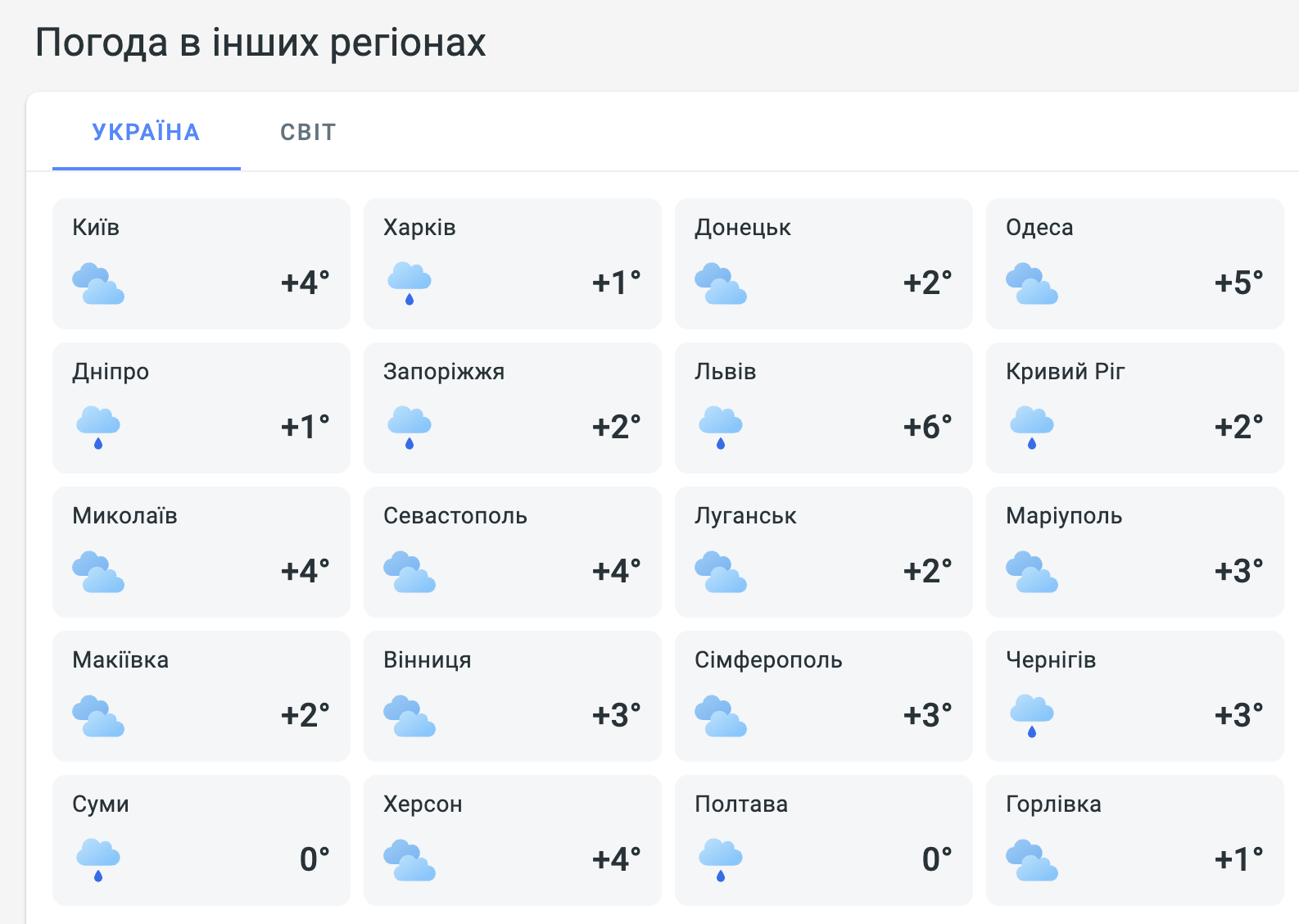Image resolution: width=1299 pixels, height=924 pixels.
Task: Click the rain icon for Чернігів
Action: pyautogui.click(x=1032, y=716)
